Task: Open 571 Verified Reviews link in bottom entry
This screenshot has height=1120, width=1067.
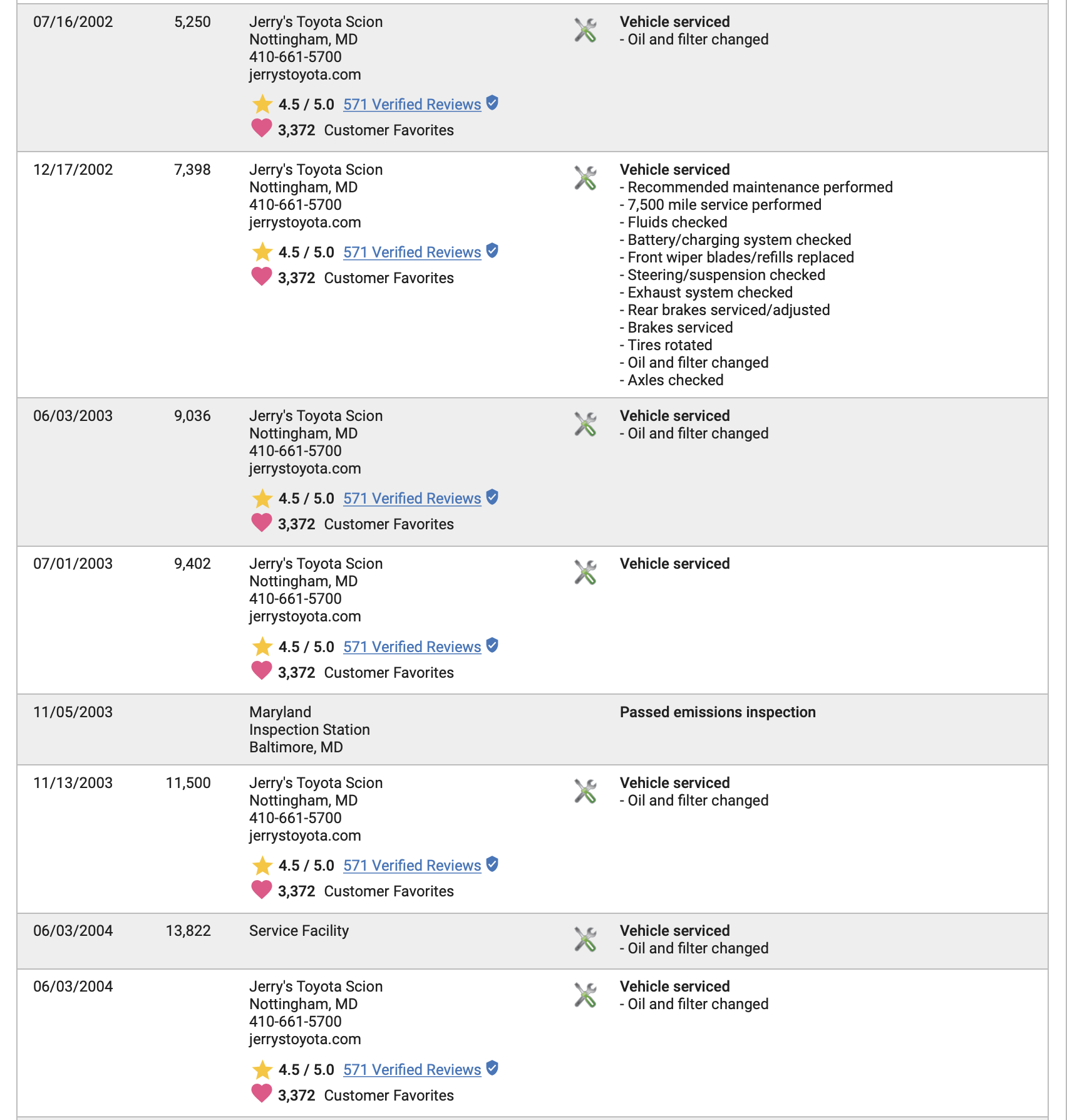Action: tap(412, 1070)
